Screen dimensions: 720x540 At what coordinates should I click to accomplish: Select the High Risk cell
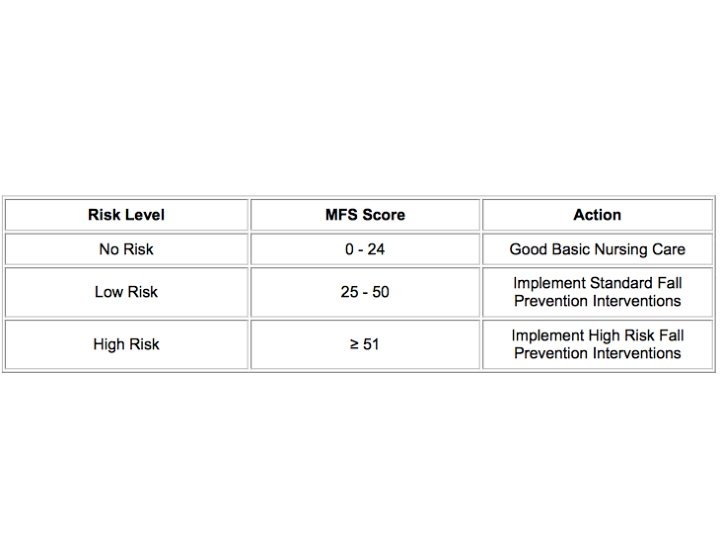[x=126, y=344]
